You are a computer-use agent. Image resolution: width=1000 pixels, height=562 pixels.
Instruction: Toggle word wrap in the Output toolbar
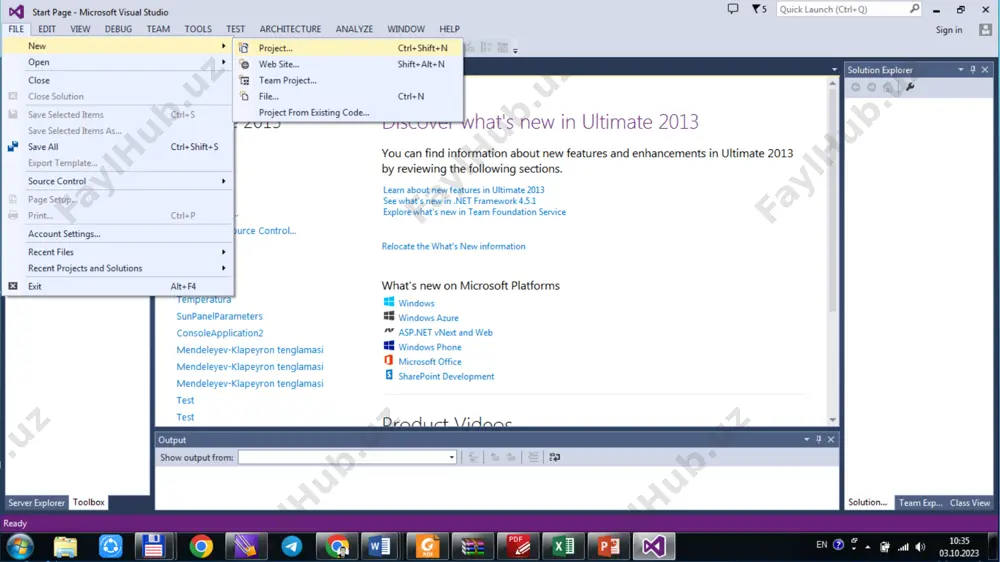[555, 457]
